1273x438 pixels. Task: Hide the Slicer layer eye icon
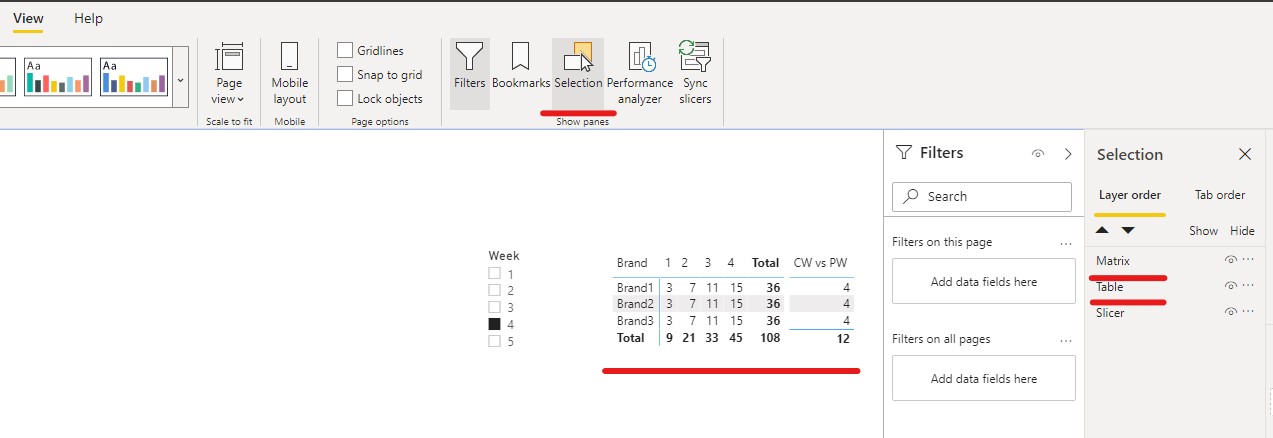click(x=1231, y=312)
